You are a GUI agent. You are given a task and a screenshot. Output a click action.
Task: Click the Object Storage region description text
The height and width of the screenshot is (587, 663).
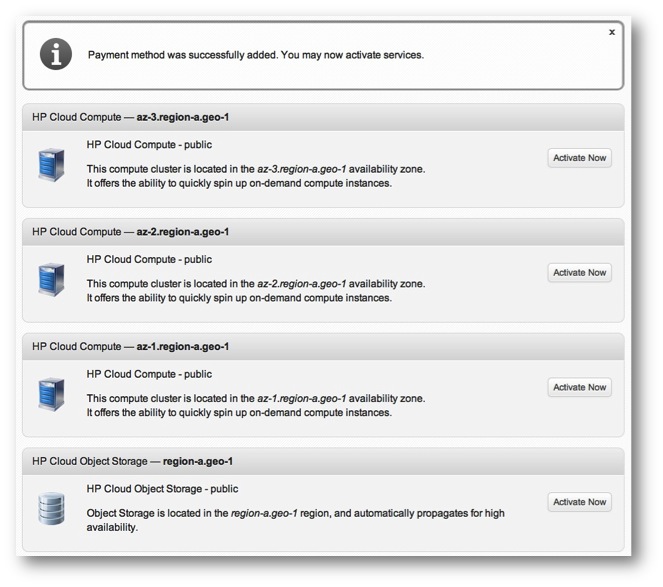pos(296,520)
